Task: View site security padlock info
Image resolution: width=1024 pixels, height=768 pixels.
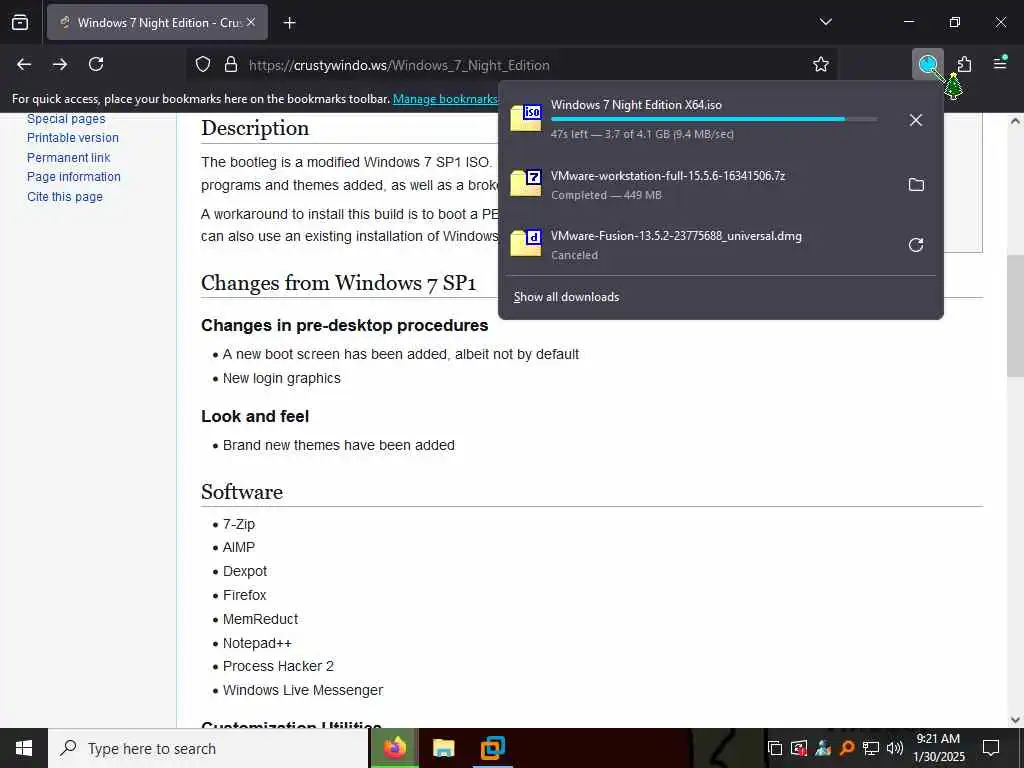Action: tap(231, 65)
